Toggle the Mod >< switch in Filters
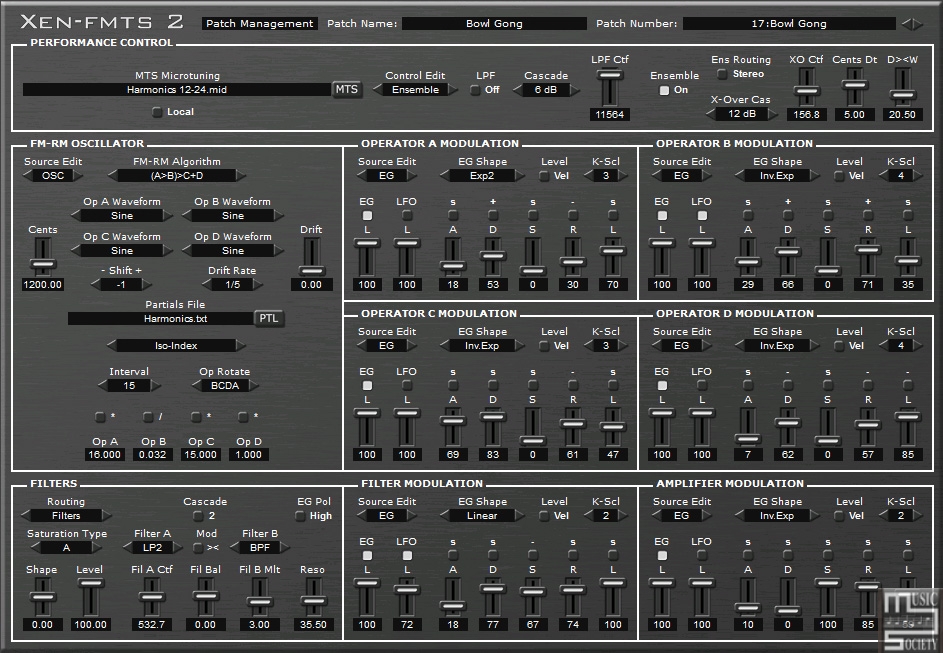 pyautogui.click(x=198, y=548)
